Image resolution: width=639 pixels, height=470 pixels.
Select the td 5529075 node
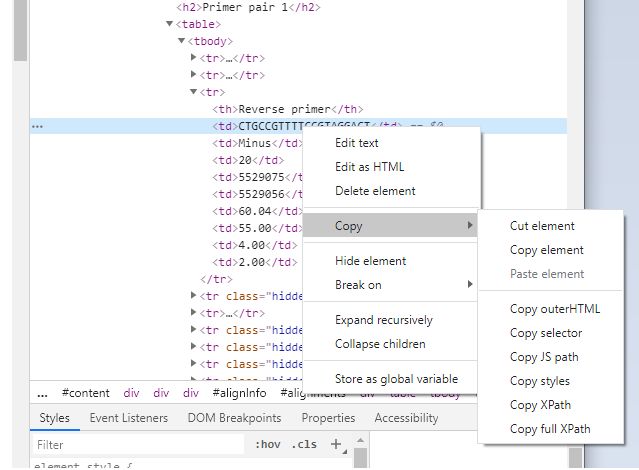pos(258,177)
